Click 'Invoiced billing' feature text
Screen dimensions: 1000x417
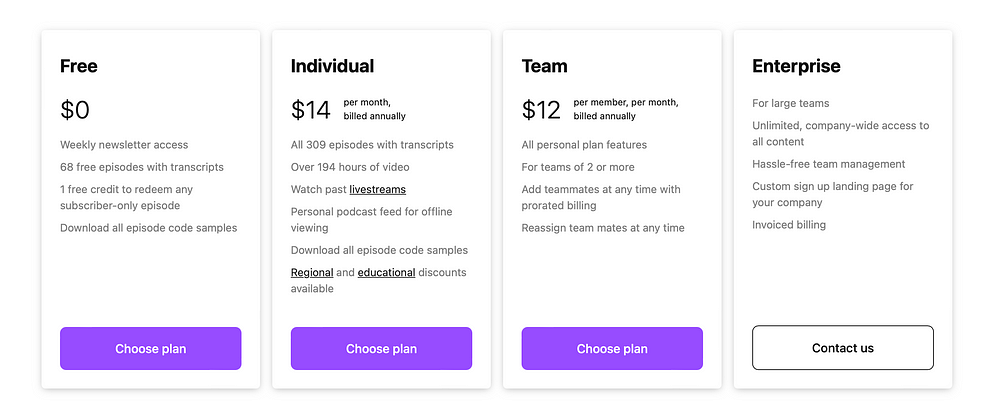(789, 224)
